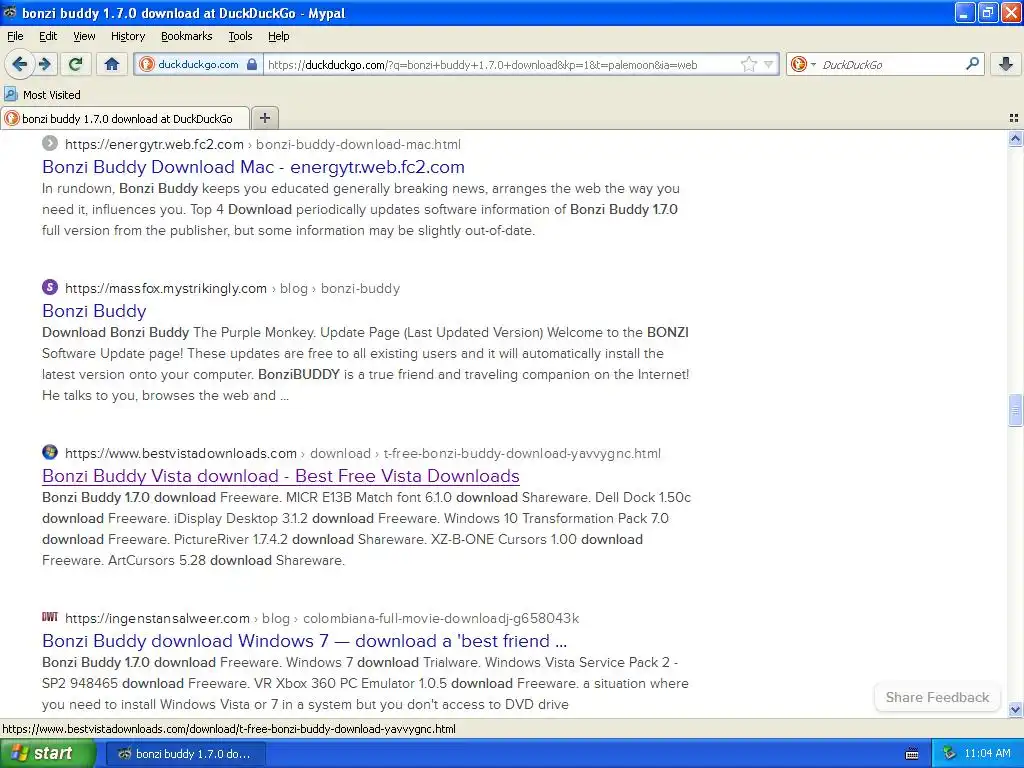Open the Bookmarks menu
The width and height of the screenshot is (1024, 768).
coord(187,36)
